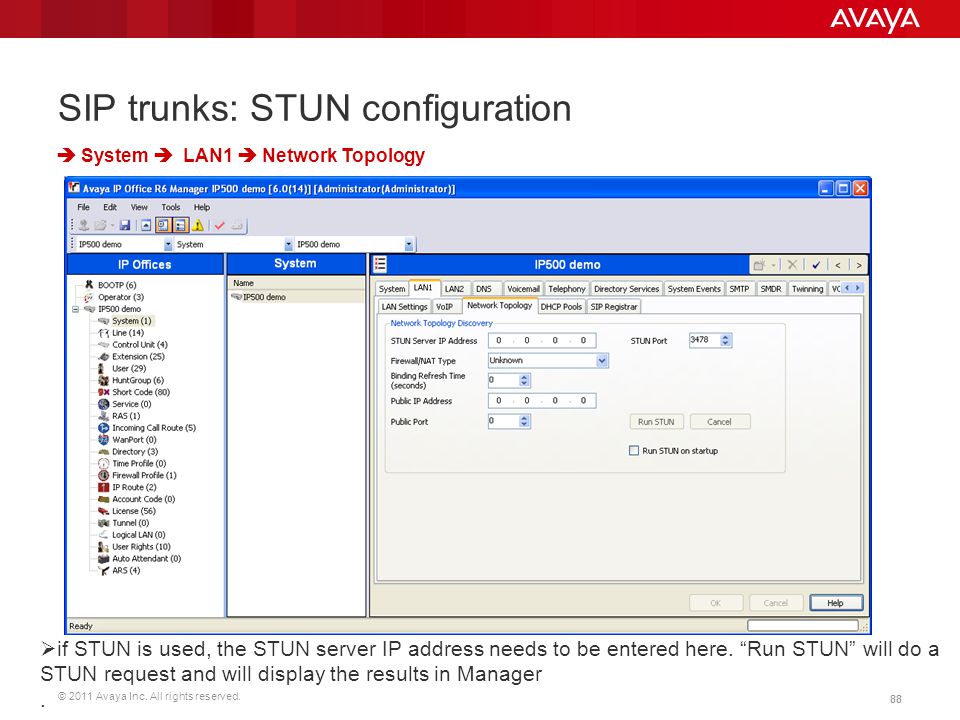Click Cancel next to Run STUN
Screen dimensions: 960x720
719,422
